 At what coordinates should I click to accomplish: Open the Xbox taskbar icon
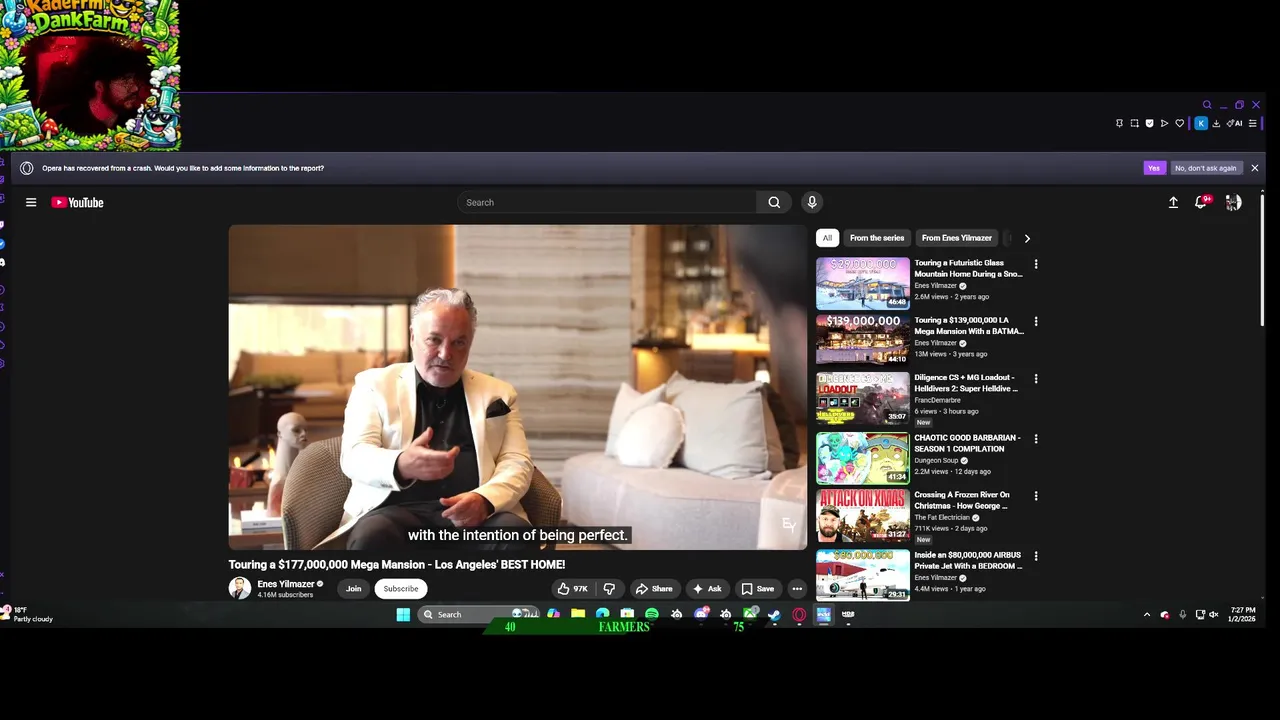point(750,614)
